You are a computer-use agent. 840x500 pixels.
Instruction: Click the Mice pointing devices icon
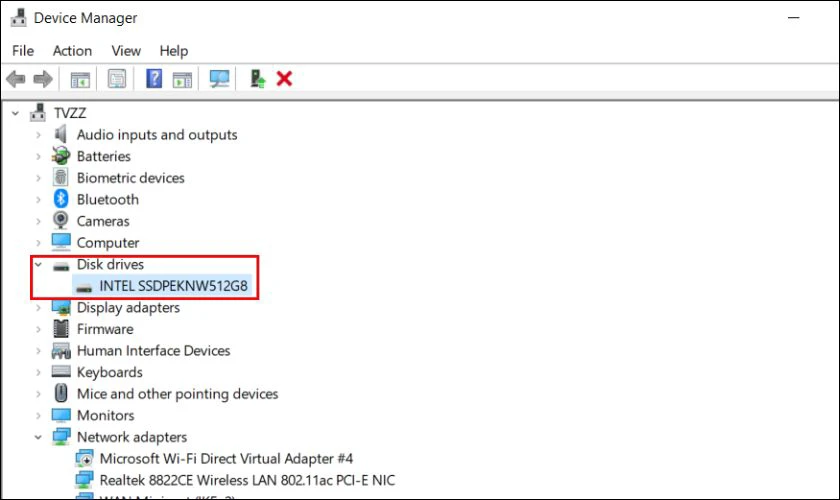[61, 393]
